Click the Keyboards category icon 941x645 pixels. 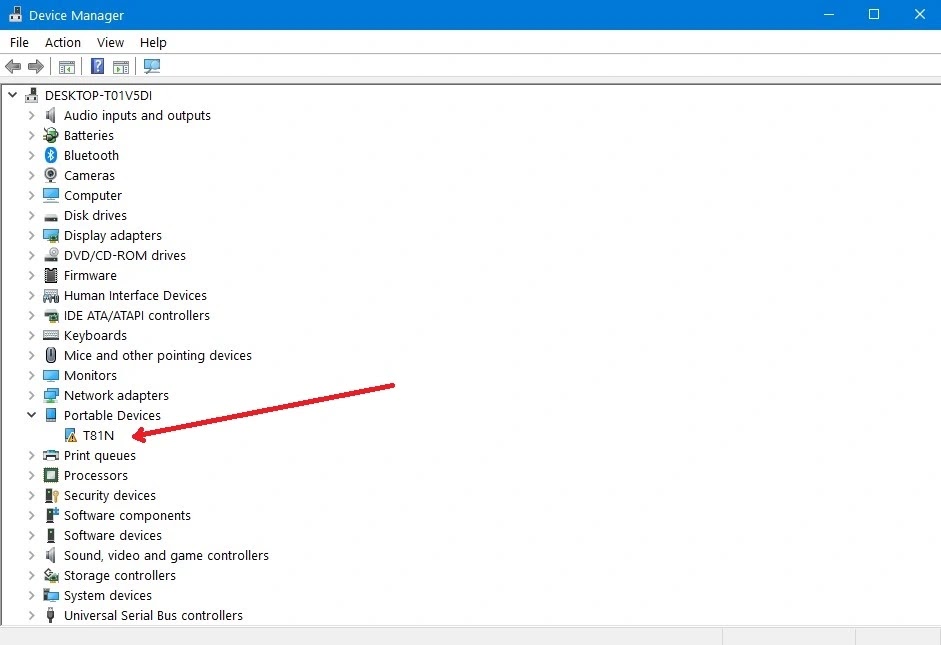pyautogui.click(x=51, y=335)
